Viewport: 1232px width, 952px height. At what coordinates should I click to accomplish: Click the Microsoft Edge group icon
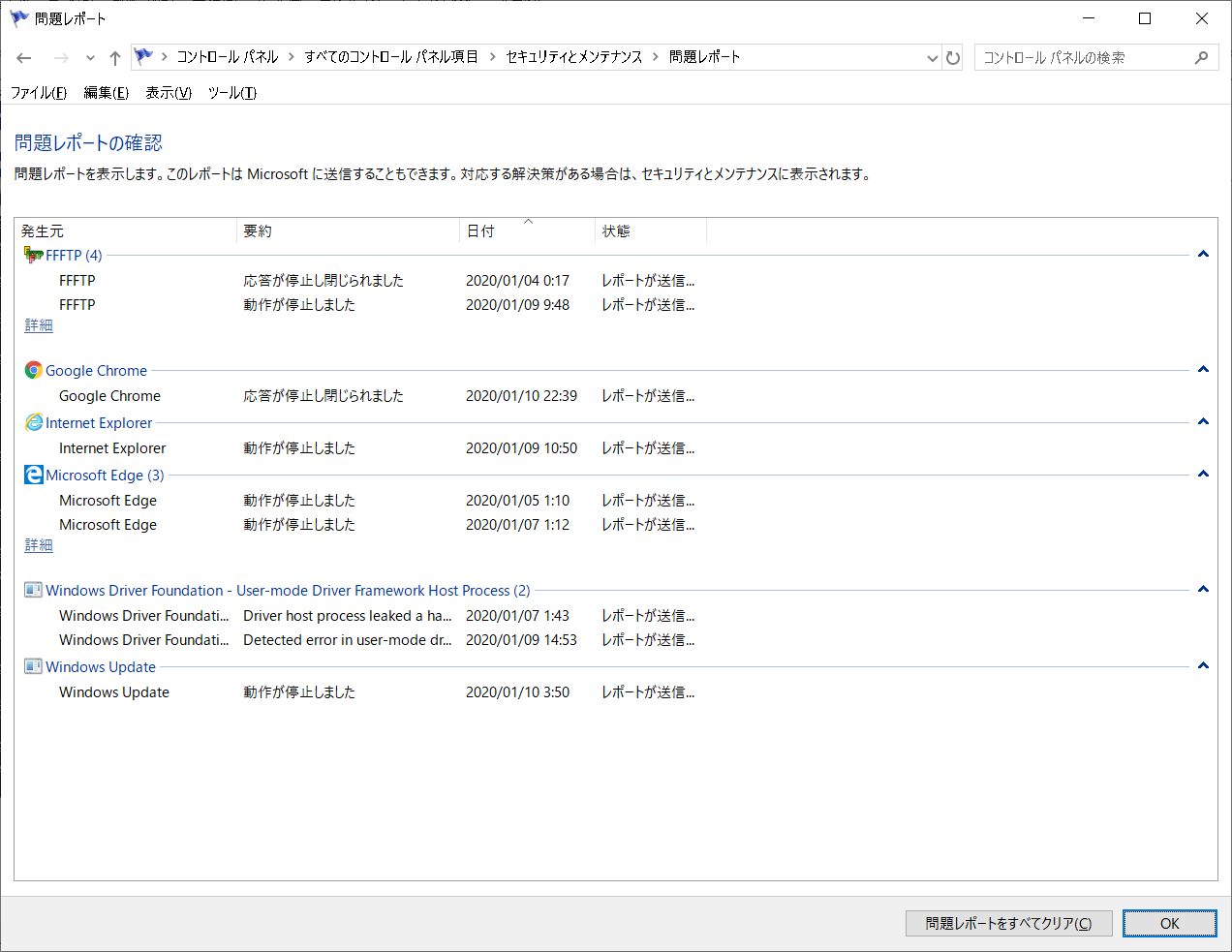coord(34,475)
